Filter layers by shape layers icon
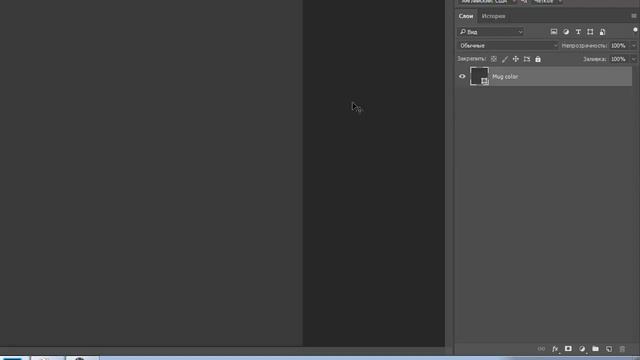Image resolution: width=640 pixels, height=360 pixels. click(x=590, y=32)
